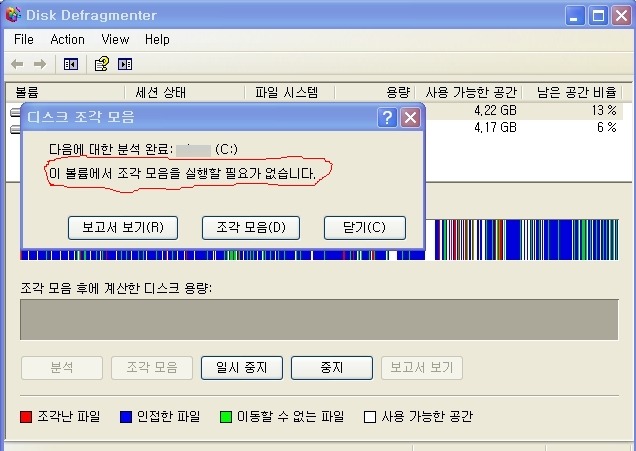
Task: Open the View menu
Action: tap(115, 39)
